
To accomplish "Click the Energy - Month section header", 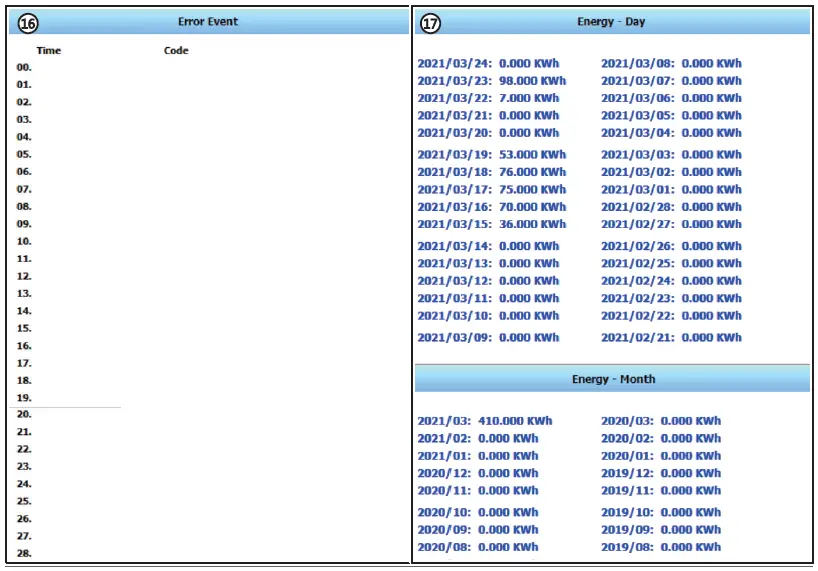I will pos(612,379).
